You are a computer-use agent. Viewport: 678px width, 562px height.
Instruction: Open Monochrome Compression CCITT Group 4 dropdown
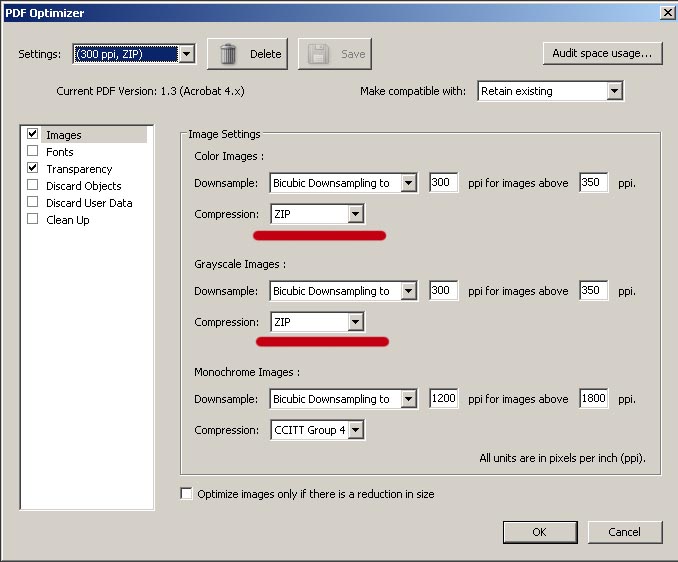(355, 430)
